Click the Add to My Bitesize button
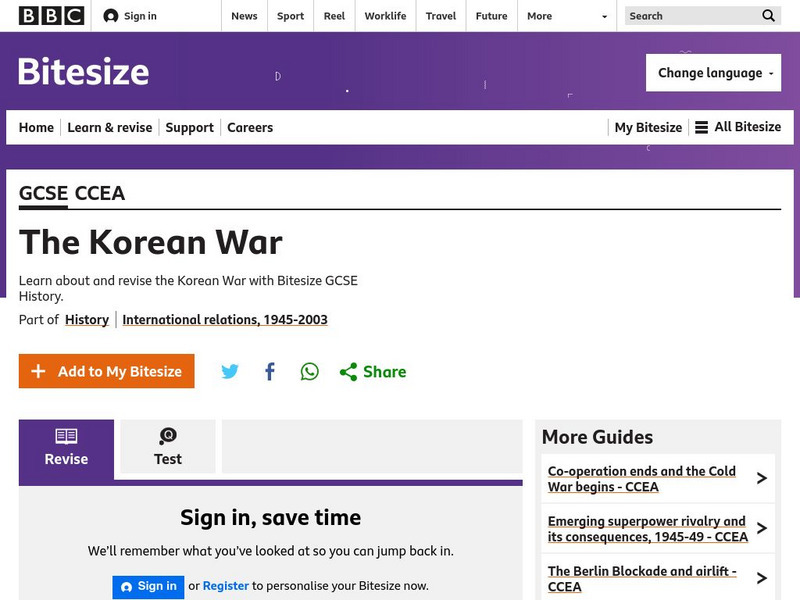Screen dimensions: 800x600 point(106,371)
